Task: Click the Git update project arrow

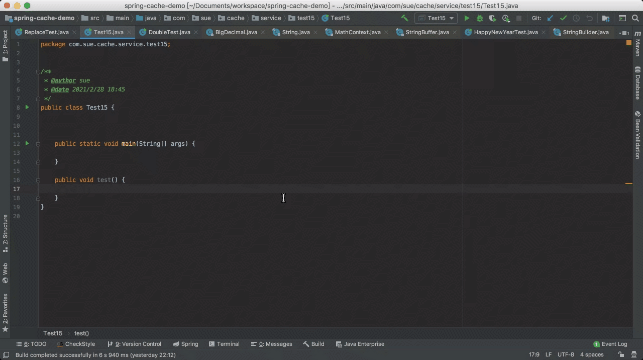Action: (550, 18)
